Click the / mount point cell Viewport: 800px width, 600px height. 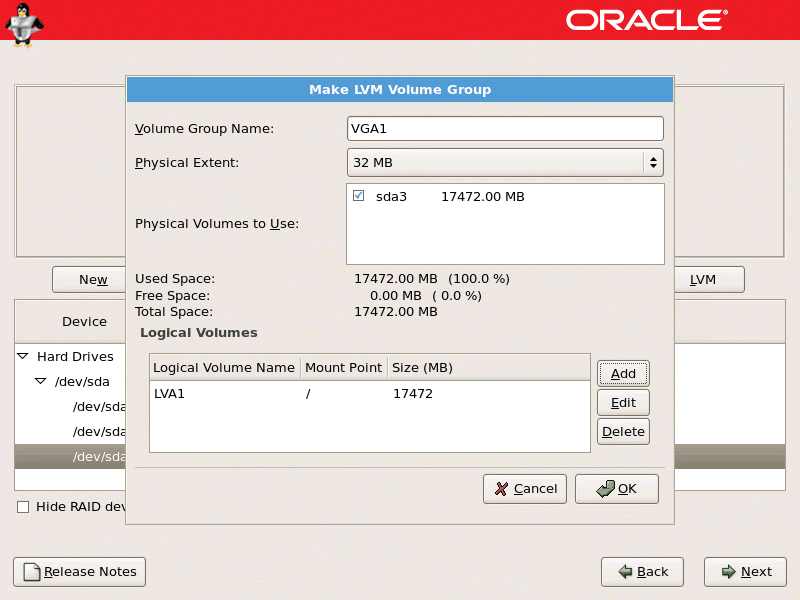tap(308, 394)
